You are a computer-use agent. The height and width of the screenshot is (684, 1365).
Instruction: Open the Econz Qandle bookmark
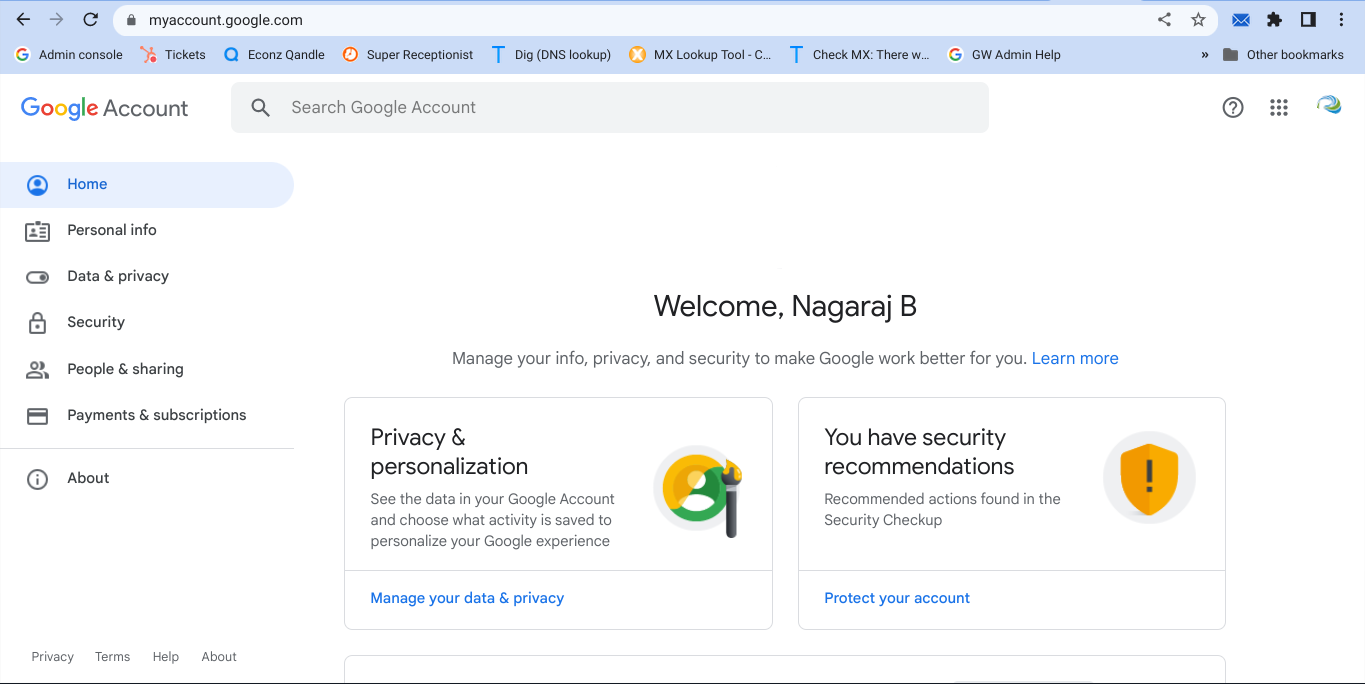(274, 55)
